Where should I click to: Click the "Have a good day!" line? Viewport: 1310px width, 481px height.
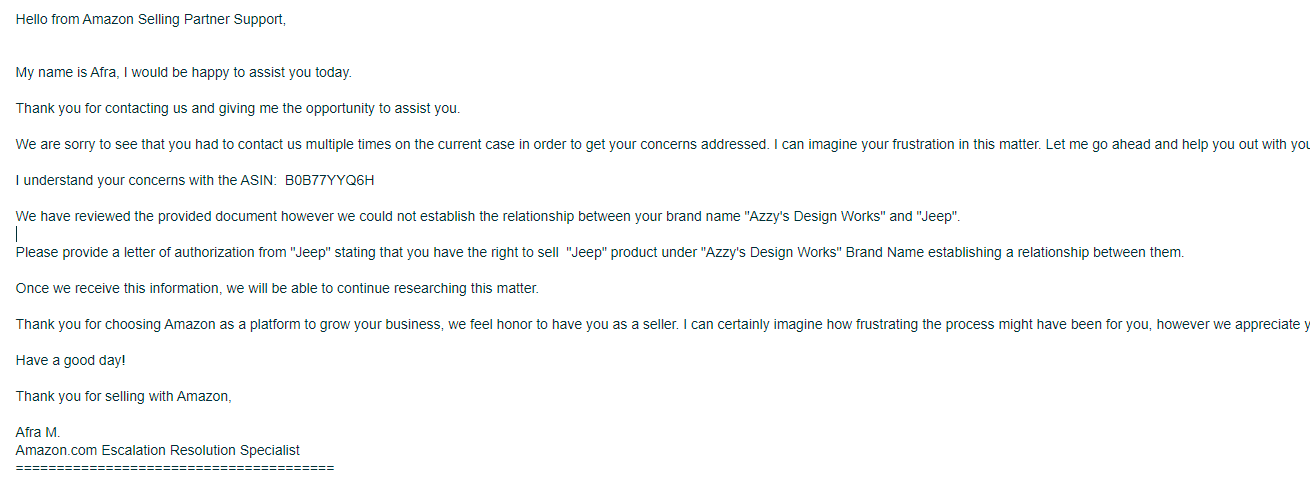pos(71,361)
